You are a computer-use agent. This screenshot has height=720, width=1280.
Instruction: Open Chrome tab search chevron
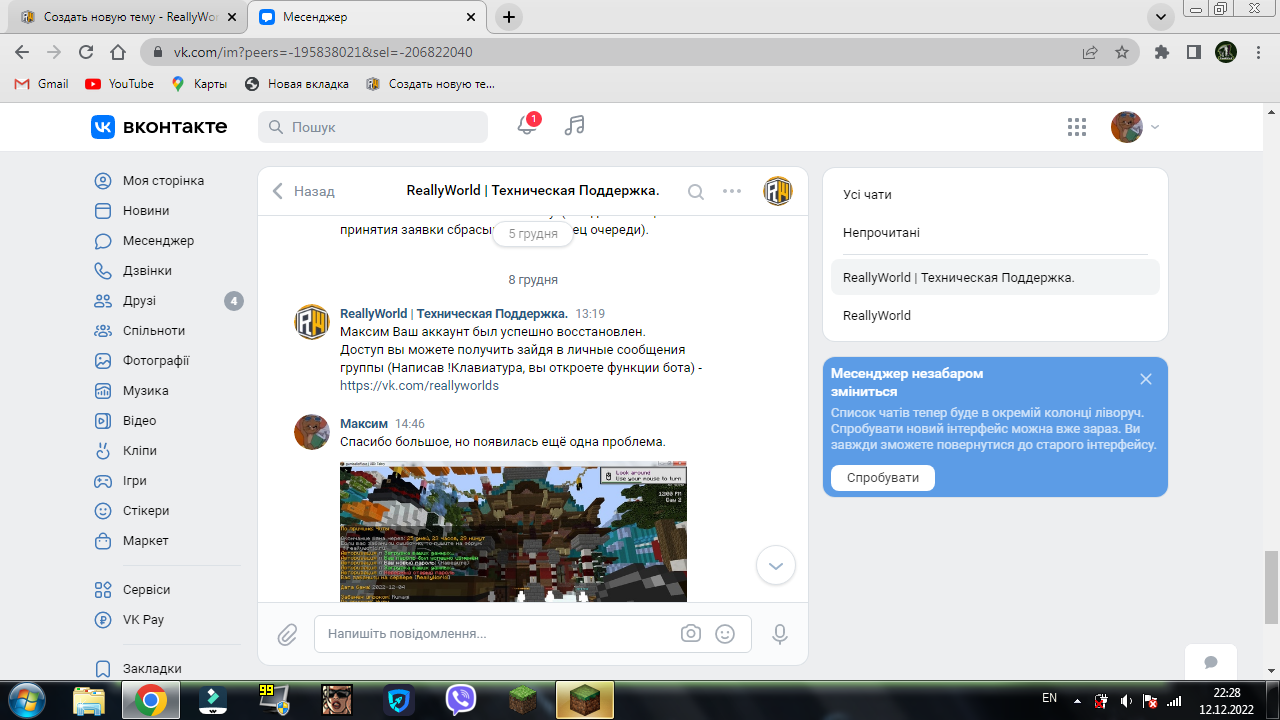[x=1160, y=17]
